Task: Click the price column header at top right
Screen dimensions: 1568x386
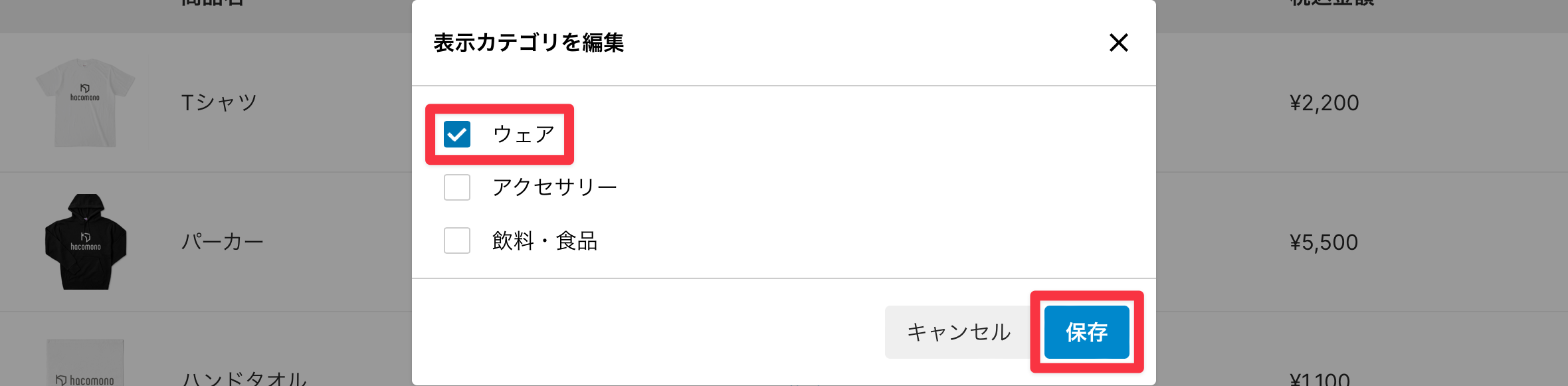Action: [1331, 4]
